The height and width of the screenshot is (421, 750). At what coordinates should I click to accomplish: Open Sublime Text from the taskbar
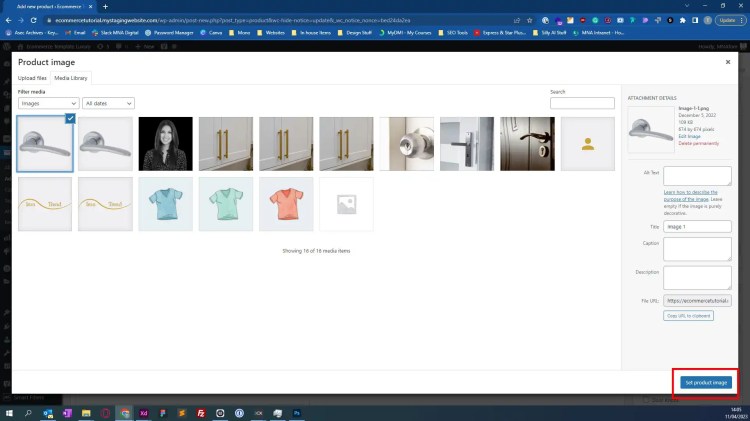182,413
